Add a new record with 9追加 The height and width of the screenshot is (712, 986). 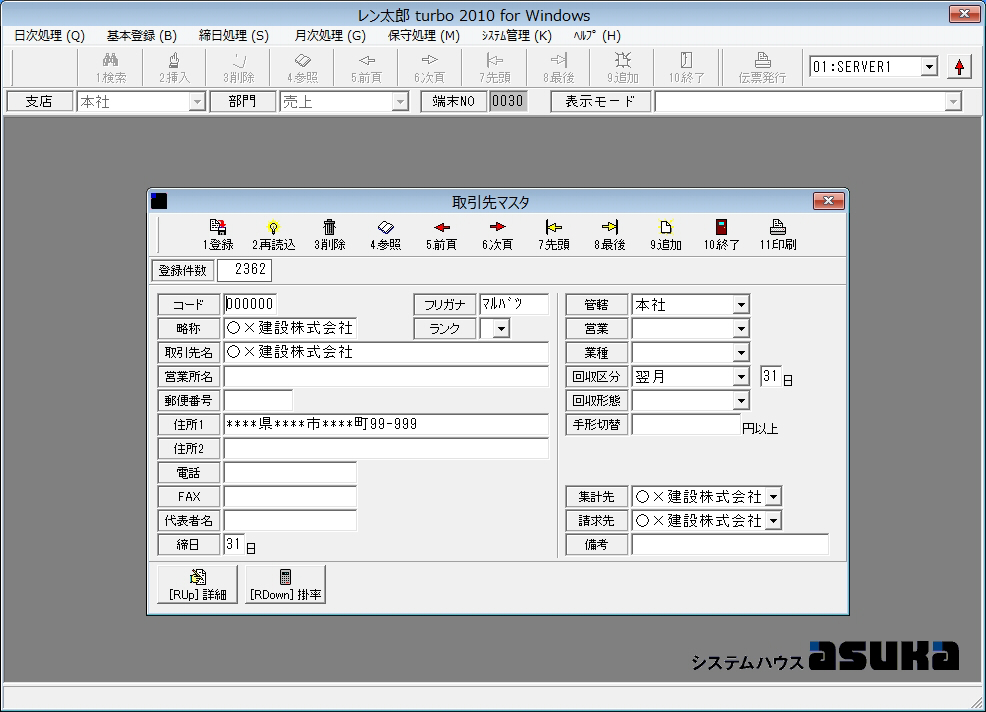pyautogui.click(x=665, y=234)
